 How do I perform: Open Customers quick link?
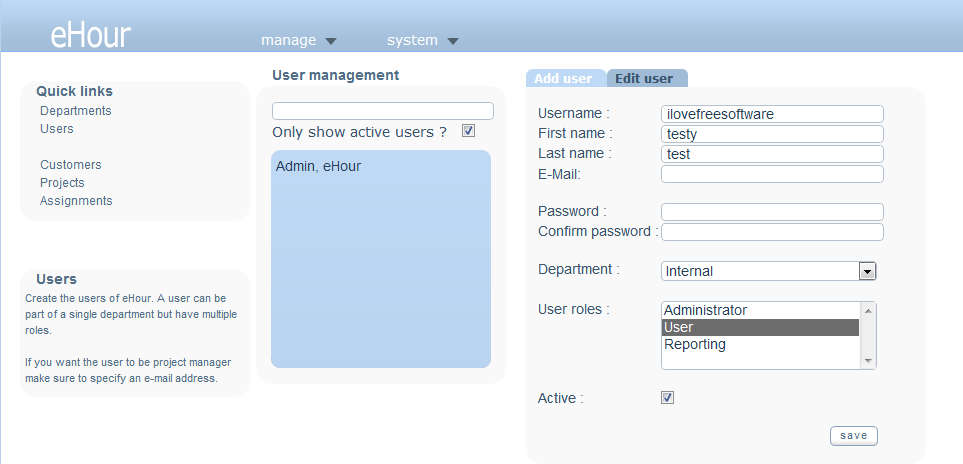[x=71, y=165]
